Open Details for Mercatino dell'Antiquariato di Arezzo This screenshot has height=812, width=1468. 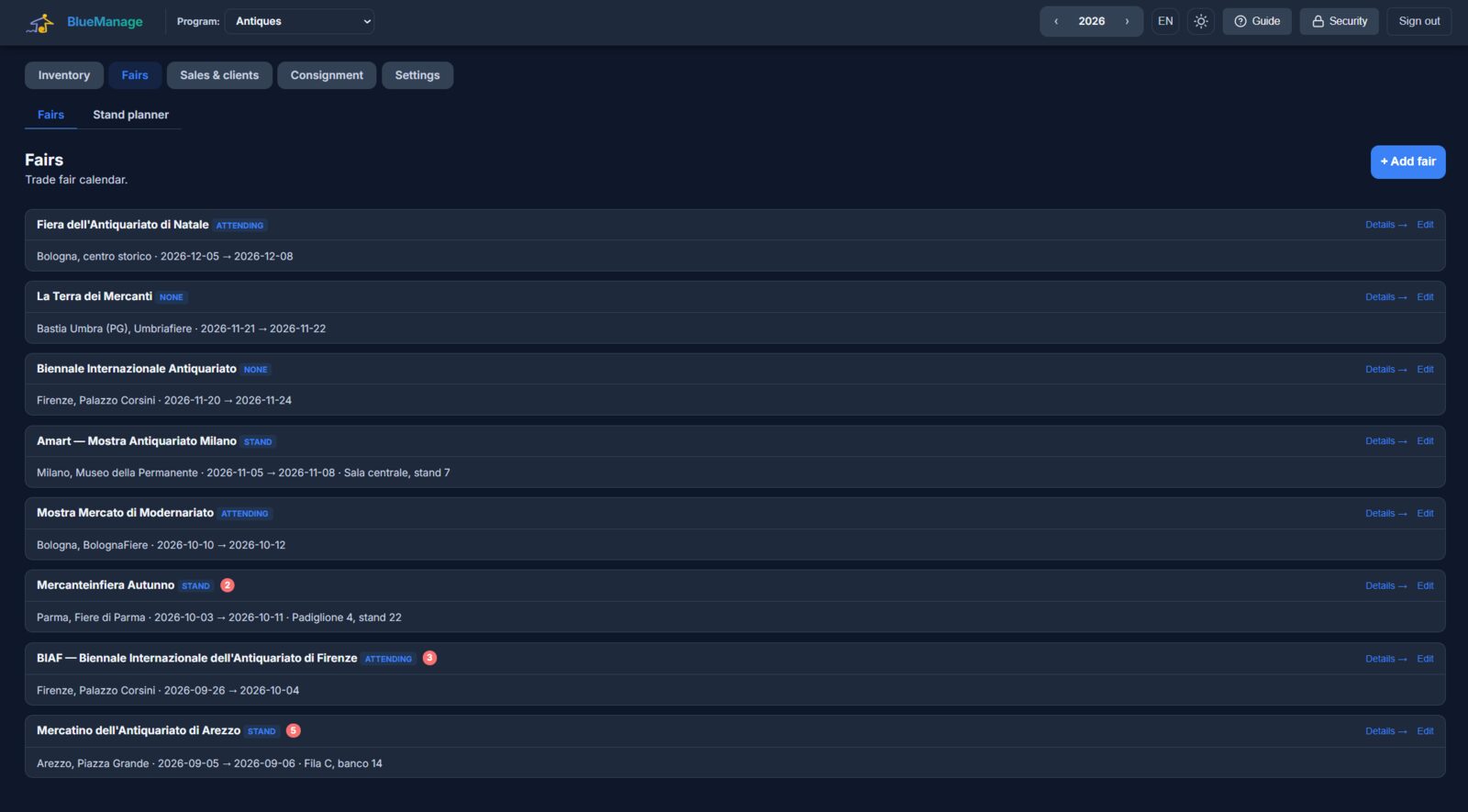click(1385, 731)
